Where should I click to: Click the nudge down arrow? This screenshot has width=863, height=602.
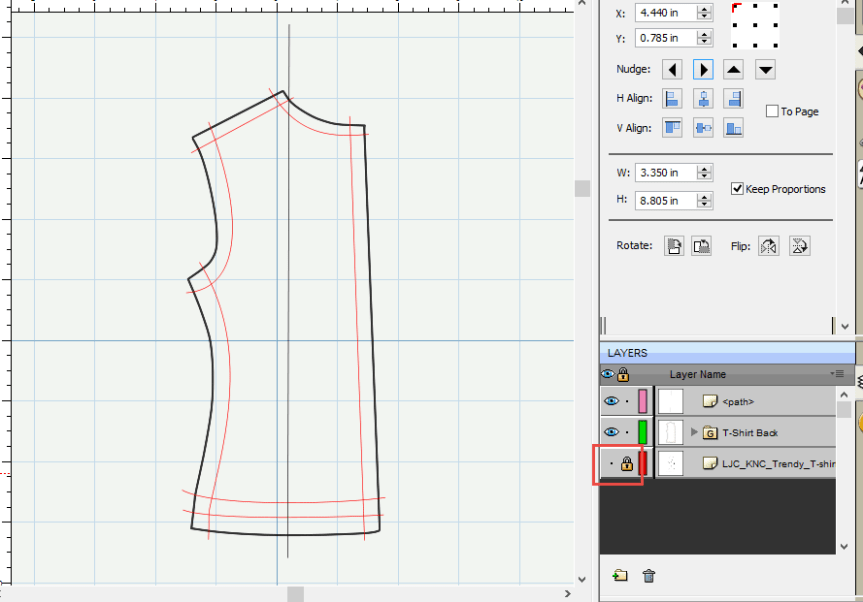click(x=765, y=70)
